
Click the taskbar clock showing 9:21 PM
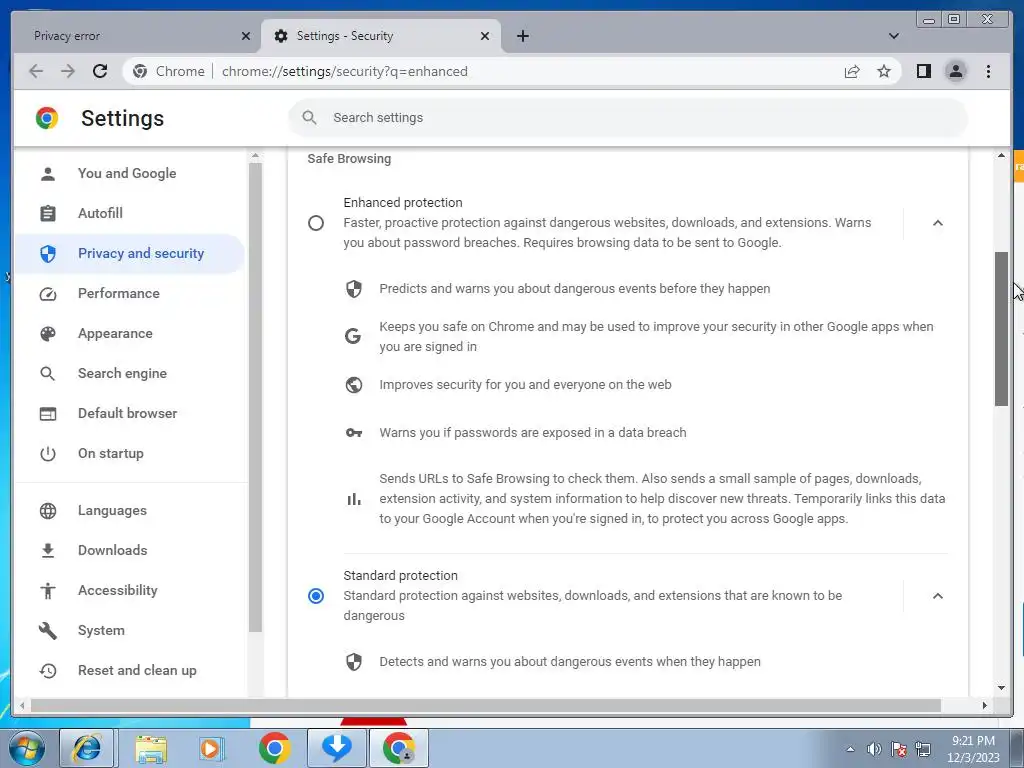[x=973, y=749]
